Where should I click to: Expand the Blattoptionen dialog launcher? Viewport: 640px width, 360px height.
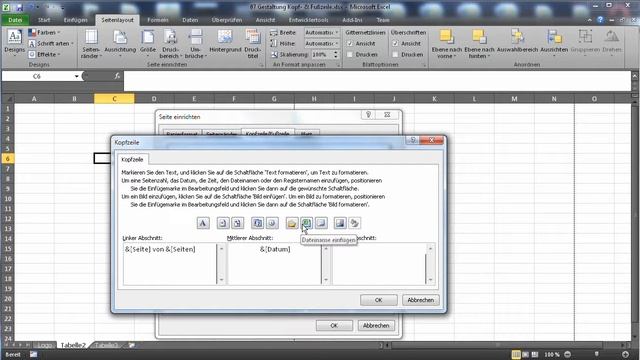click(424, 65)
